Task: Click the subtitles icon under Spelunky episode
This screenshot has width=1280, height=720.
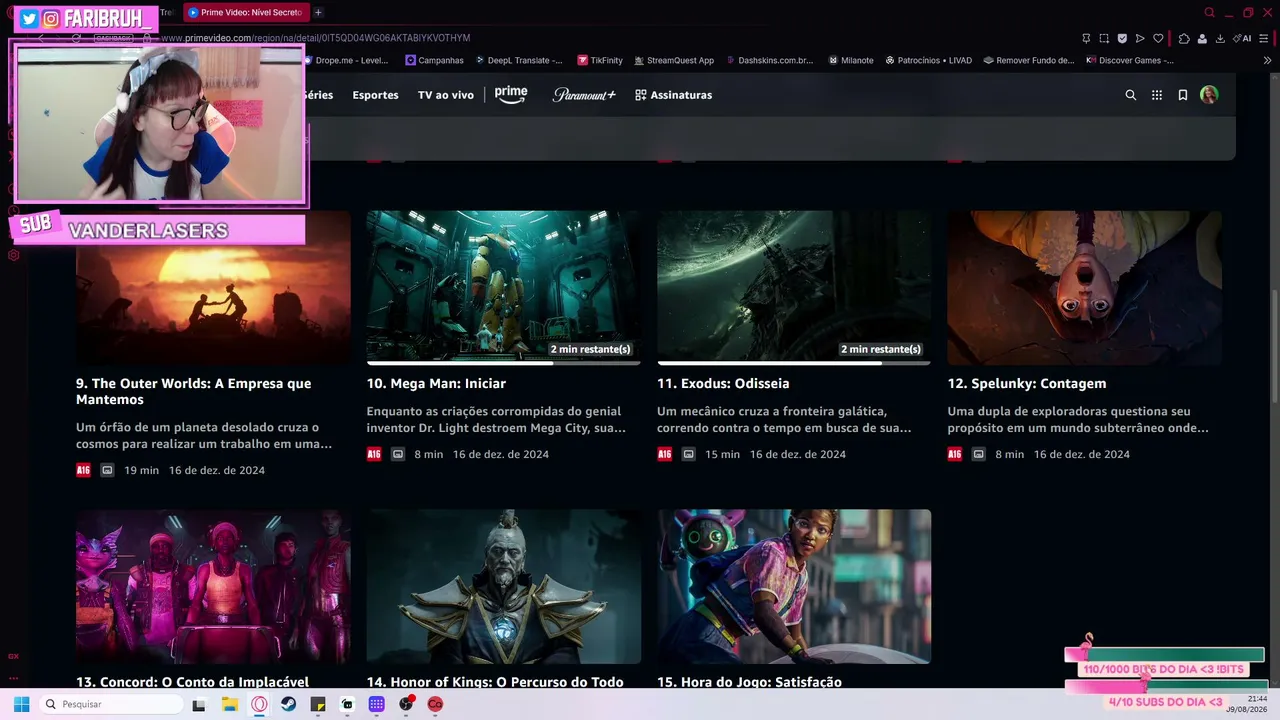Action: pyautogui.click(x=978, y=454)
